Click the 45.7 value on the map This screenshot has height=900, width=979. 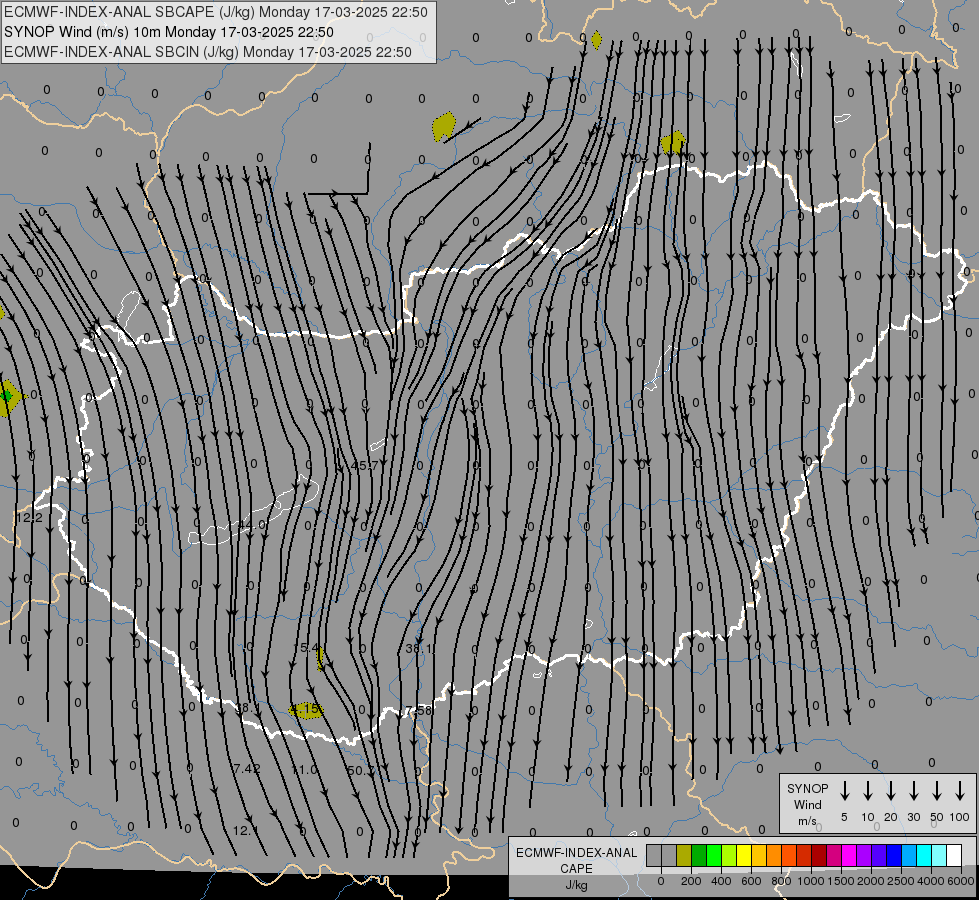365,465
